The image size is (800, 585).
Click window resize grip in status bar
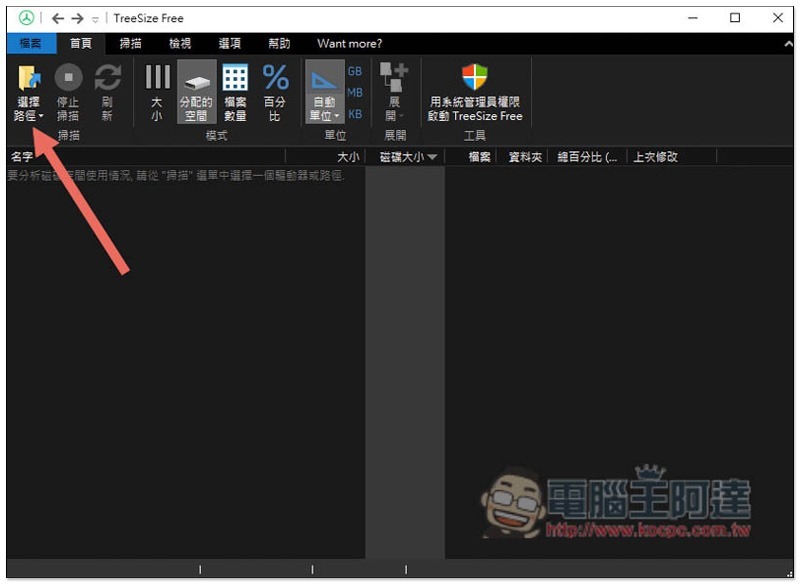pyautogui.click(x=789, y=574)
